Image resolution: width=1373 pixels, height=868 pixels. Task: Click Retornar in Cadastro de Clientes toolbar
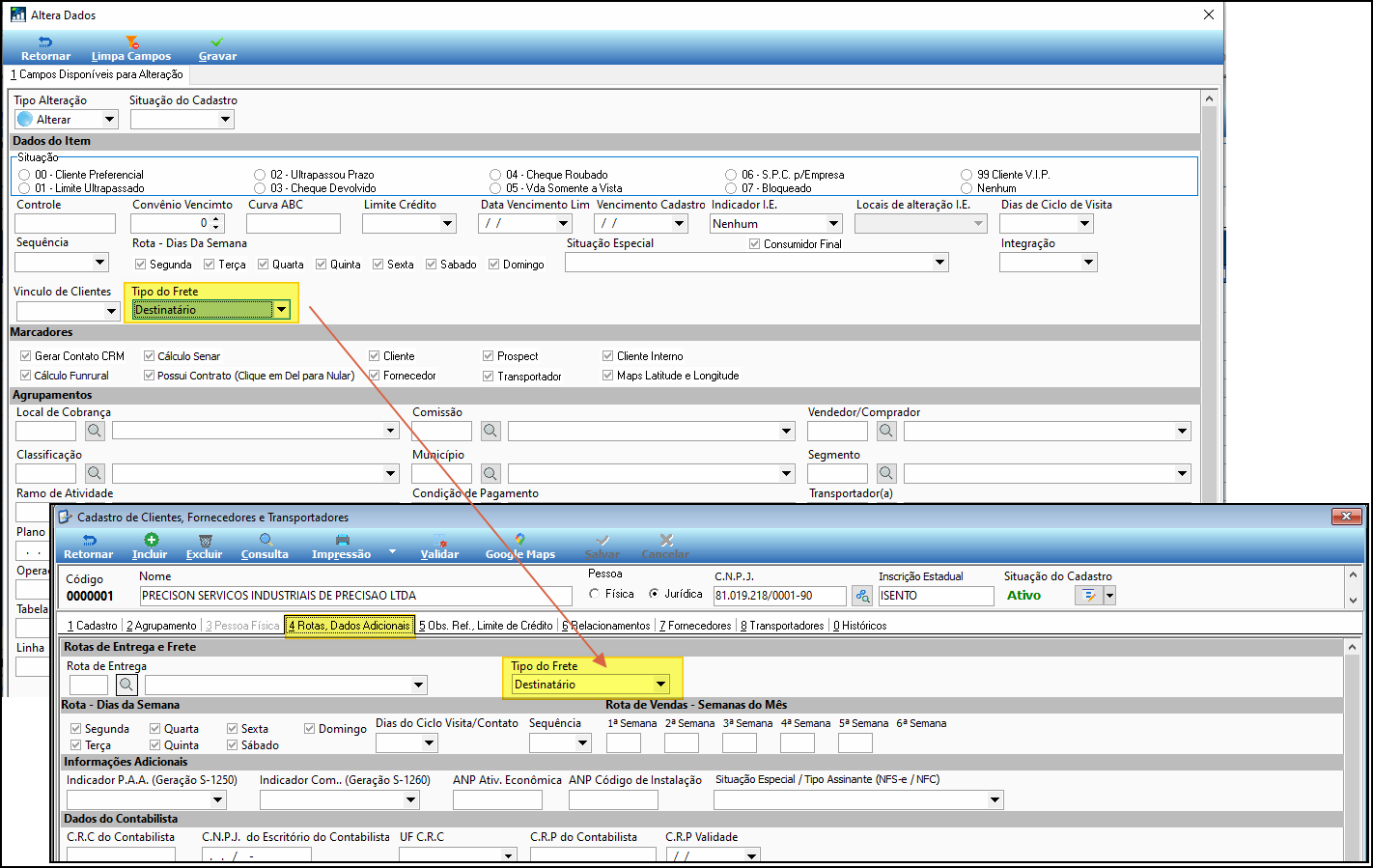pos(89,547)
